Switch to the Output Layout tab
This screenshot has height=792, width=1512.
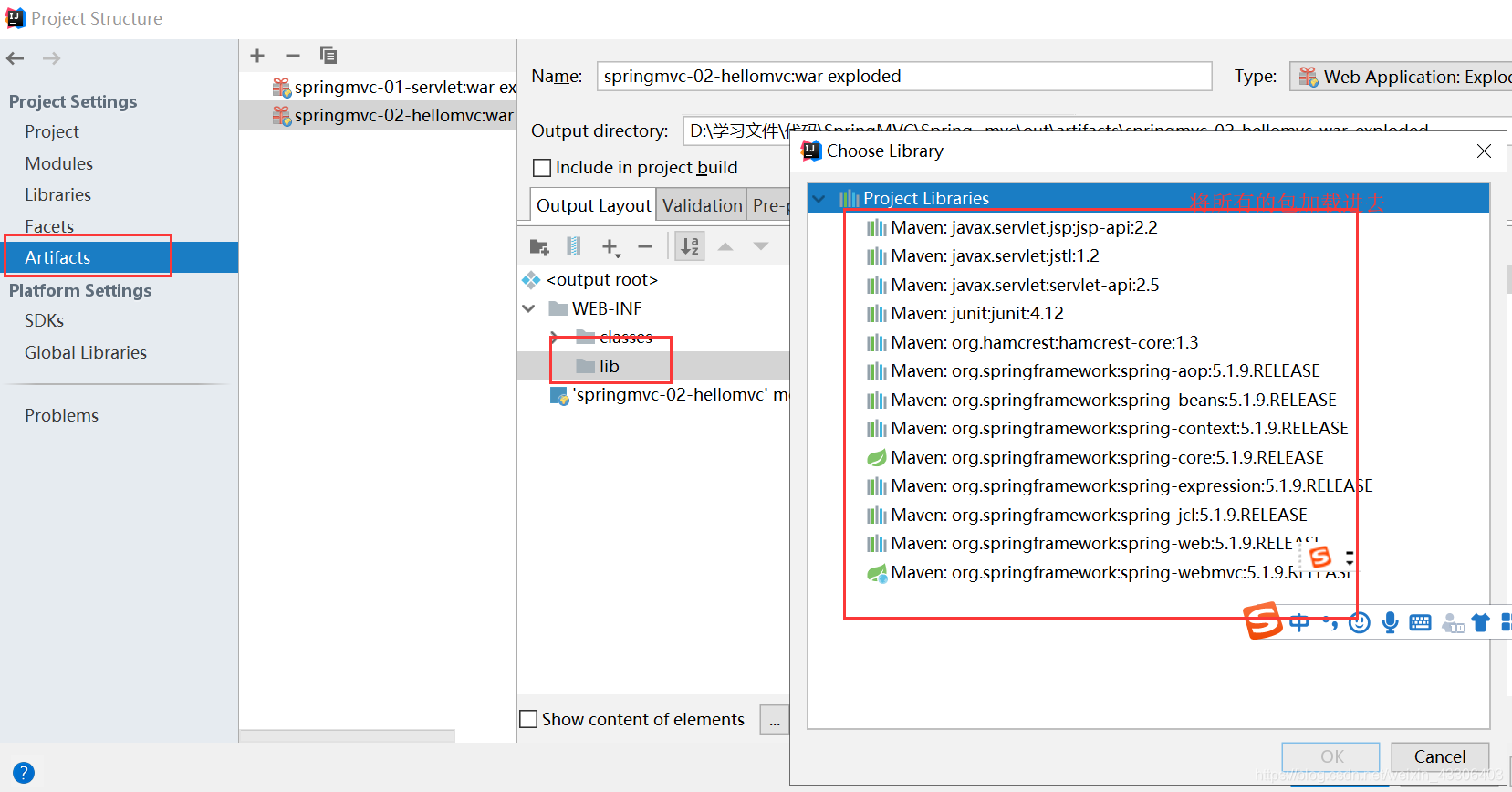[x=593, y=205]
